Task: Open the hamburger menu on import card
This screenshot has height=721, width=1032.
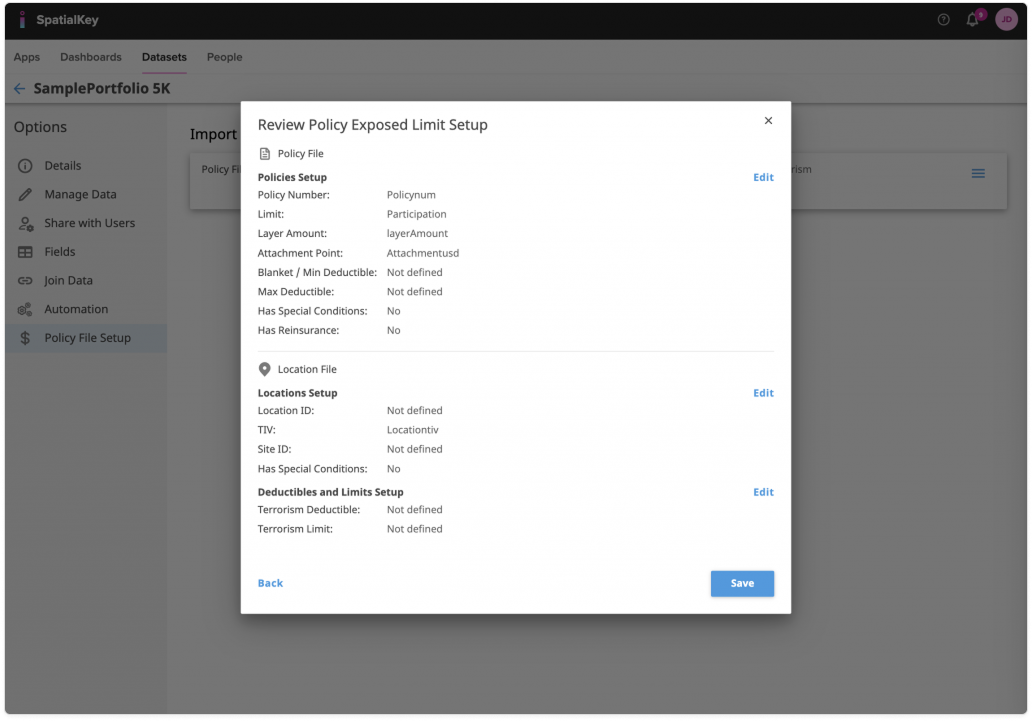Action: (978, 174)
